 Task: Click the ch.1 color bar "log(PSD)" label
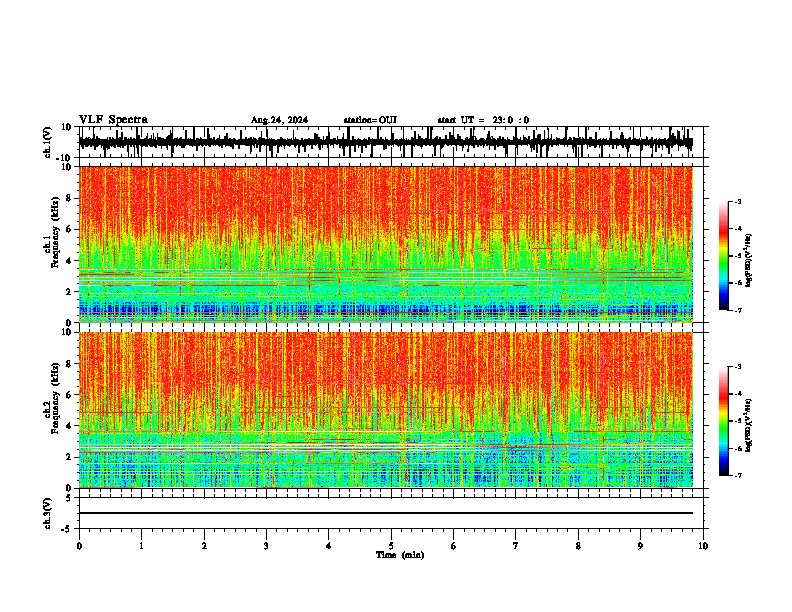pos(748,261)
